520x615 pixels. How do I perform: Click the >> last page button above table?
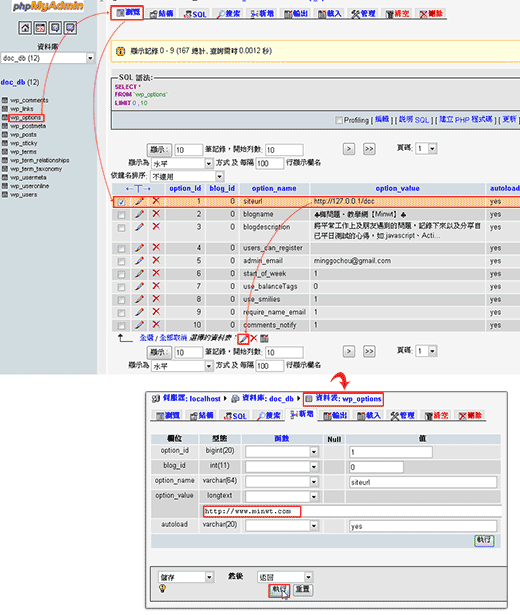(x=369, y=149)
